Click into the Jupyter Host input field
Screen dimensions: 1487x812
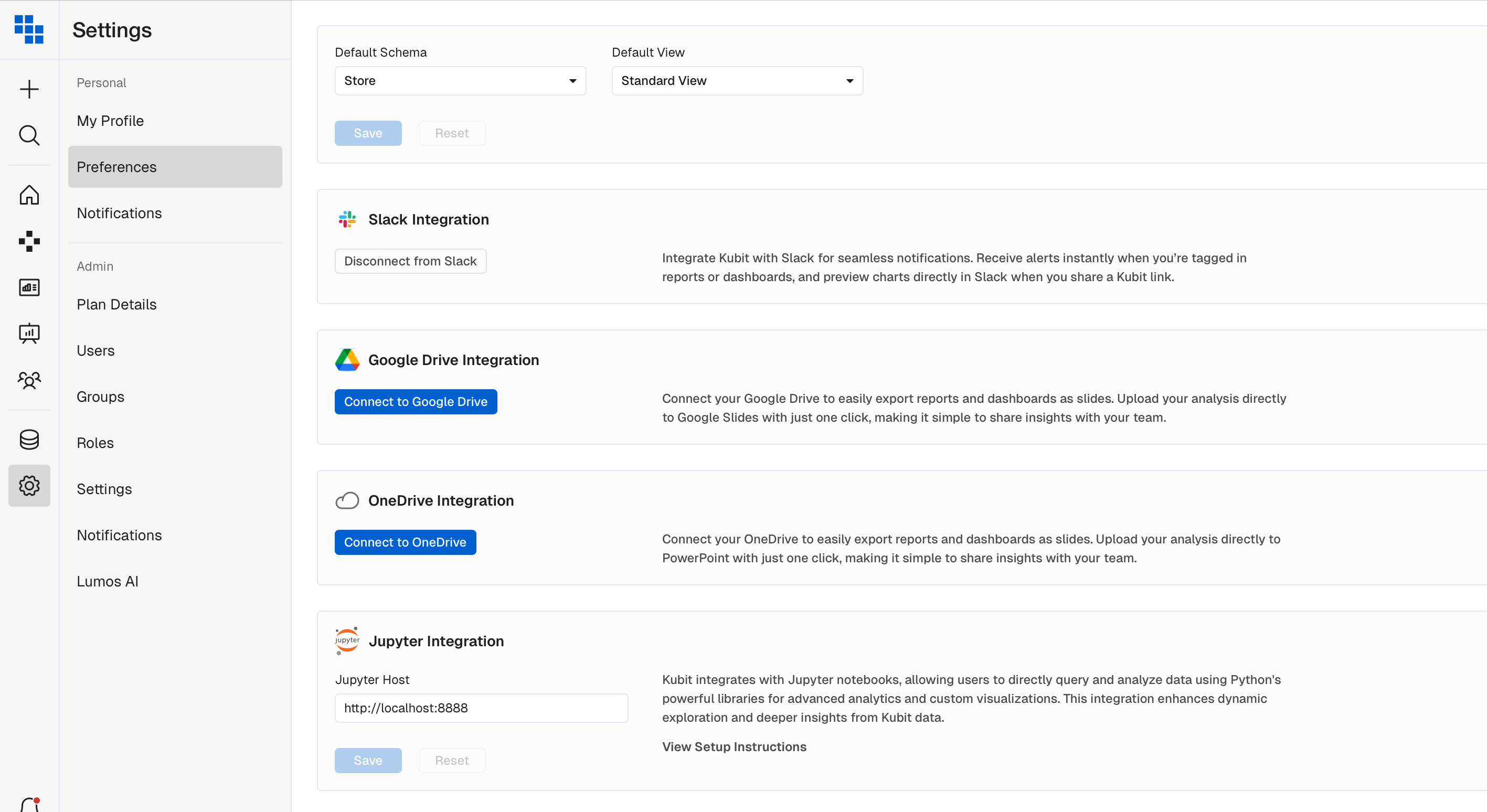pyautogui.click(x=481, y=708)
